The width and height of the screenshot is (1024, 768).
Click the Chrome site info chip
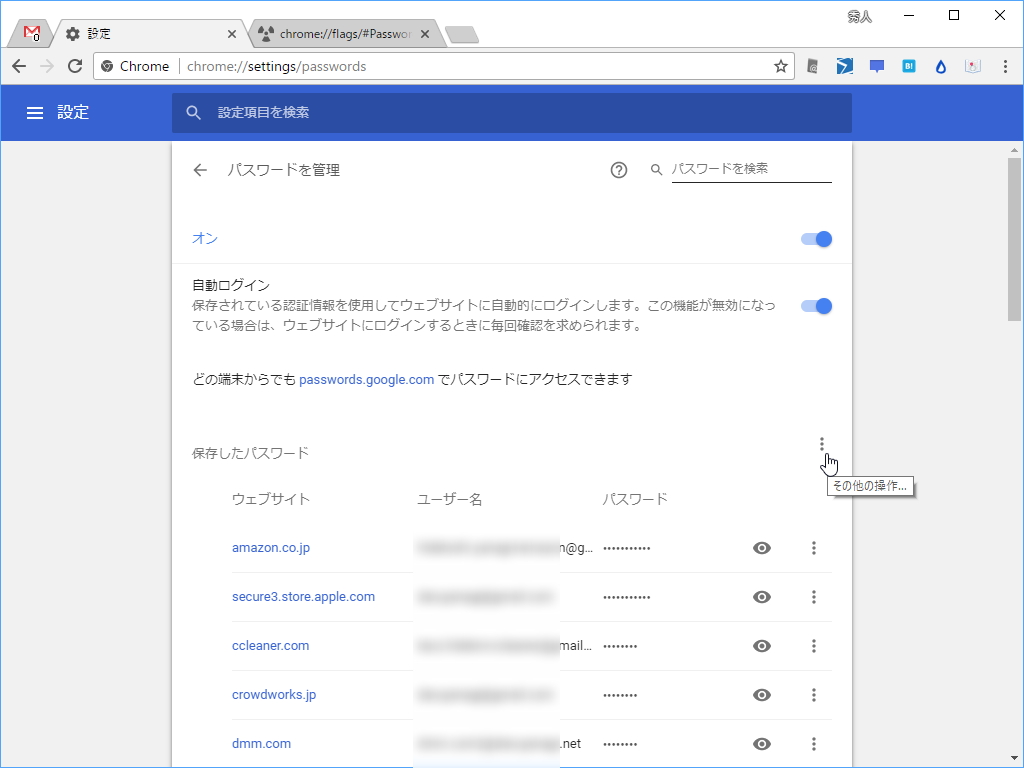pyautogui.click(x=136, y=66)
